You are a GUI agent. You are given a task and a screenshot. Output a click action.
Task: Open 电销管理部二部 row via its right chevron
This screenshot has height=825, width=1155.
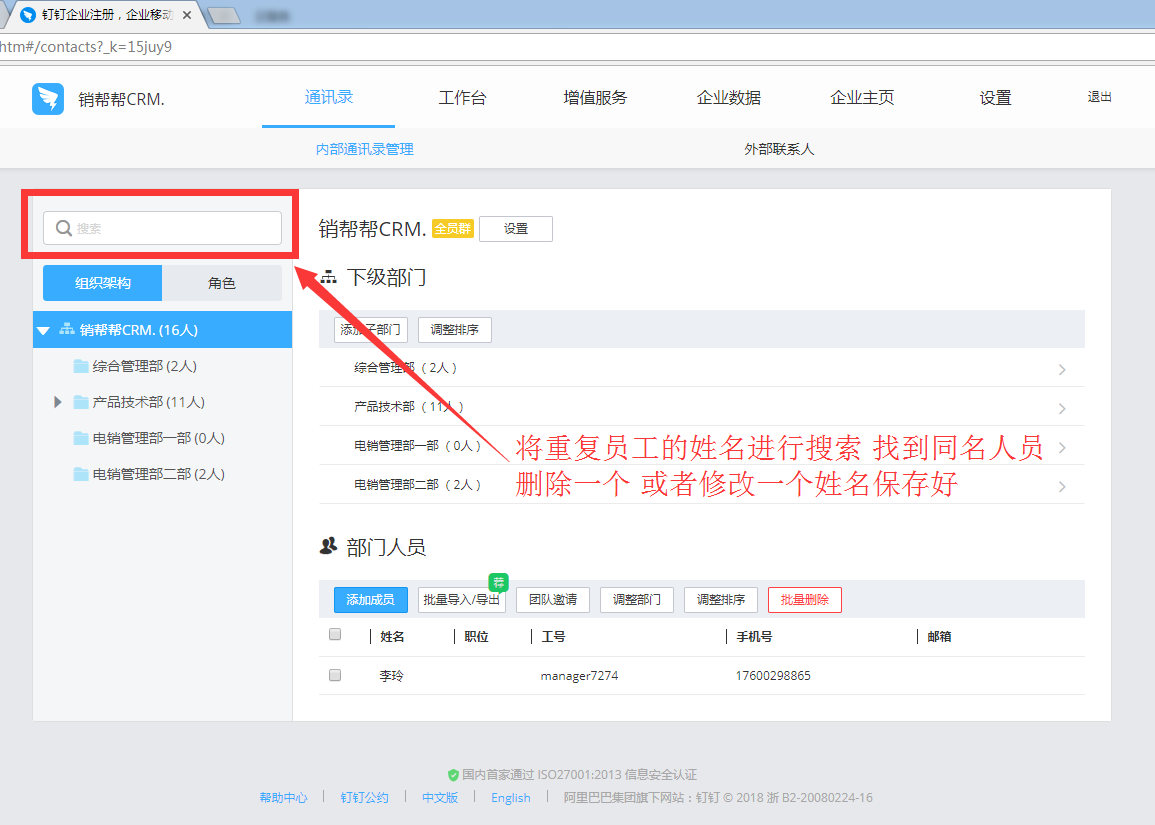click(1061, 487)
